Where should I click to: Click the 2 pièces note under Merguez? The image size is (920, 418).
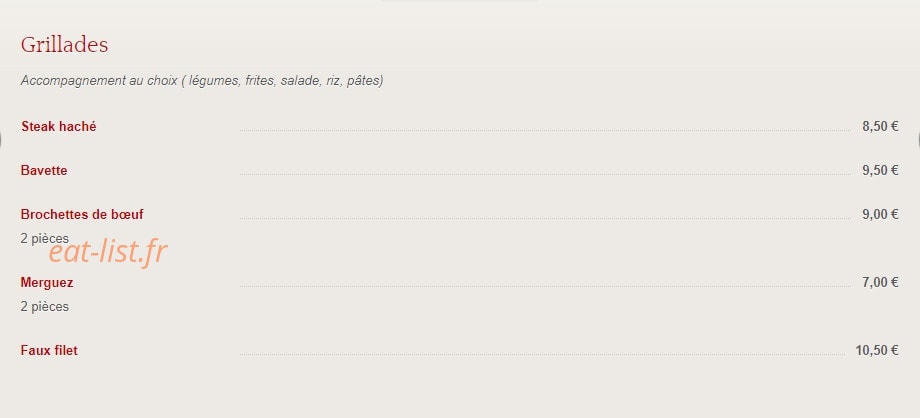[x=45, y=306]
